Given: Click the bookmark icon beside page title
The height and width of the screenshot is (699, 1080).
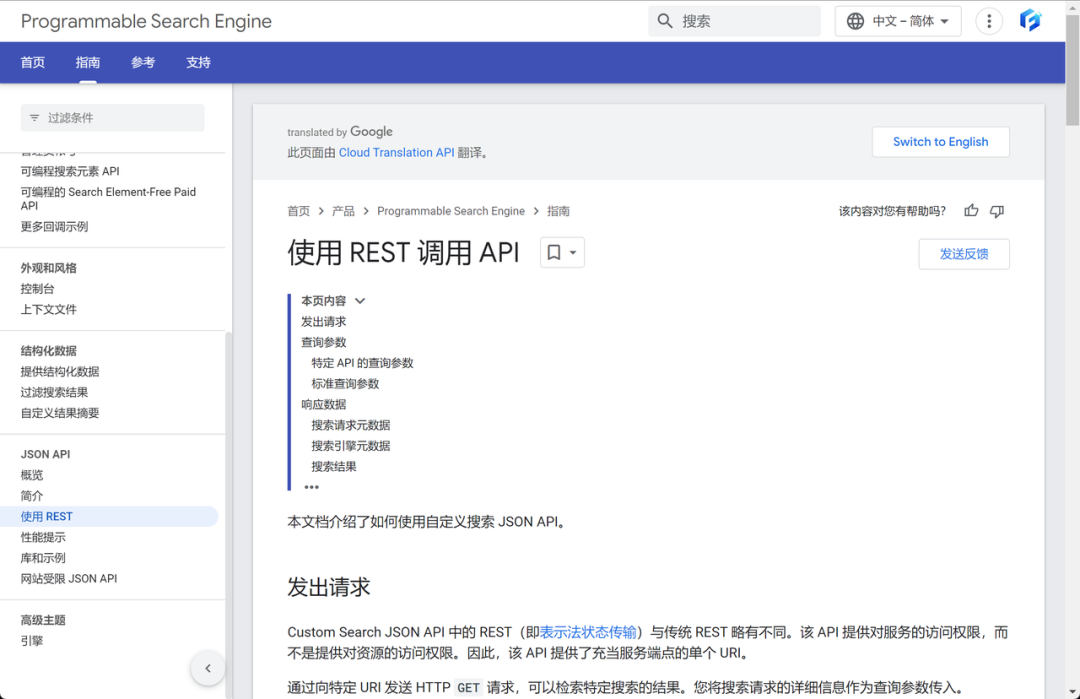Looking at the screenshot, I should [x=554, y=253].
